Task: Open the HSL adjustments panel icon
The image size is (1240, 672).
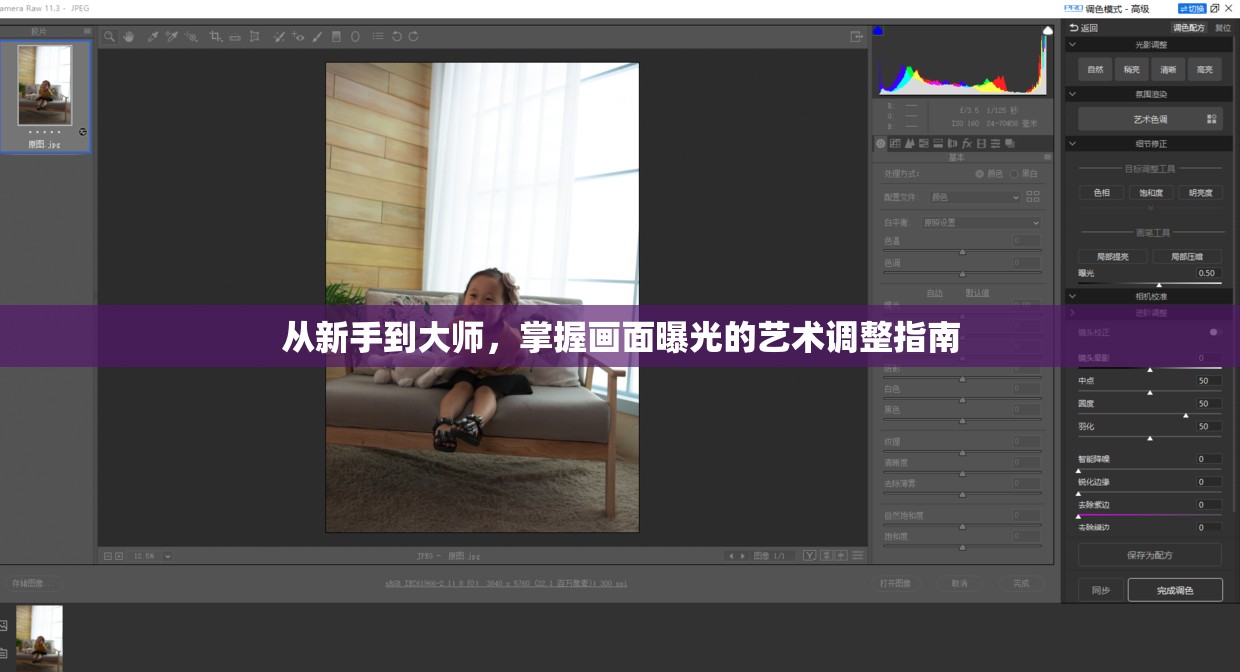Action: [924, 144]
